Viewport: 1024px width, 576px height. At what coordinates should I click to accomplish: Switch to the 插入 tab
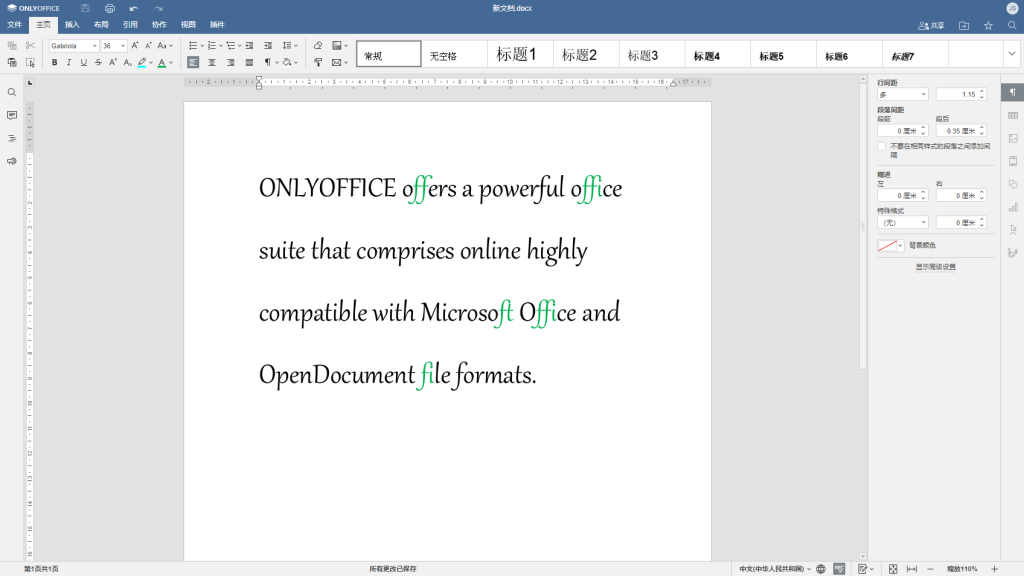(x=72, y=25)
